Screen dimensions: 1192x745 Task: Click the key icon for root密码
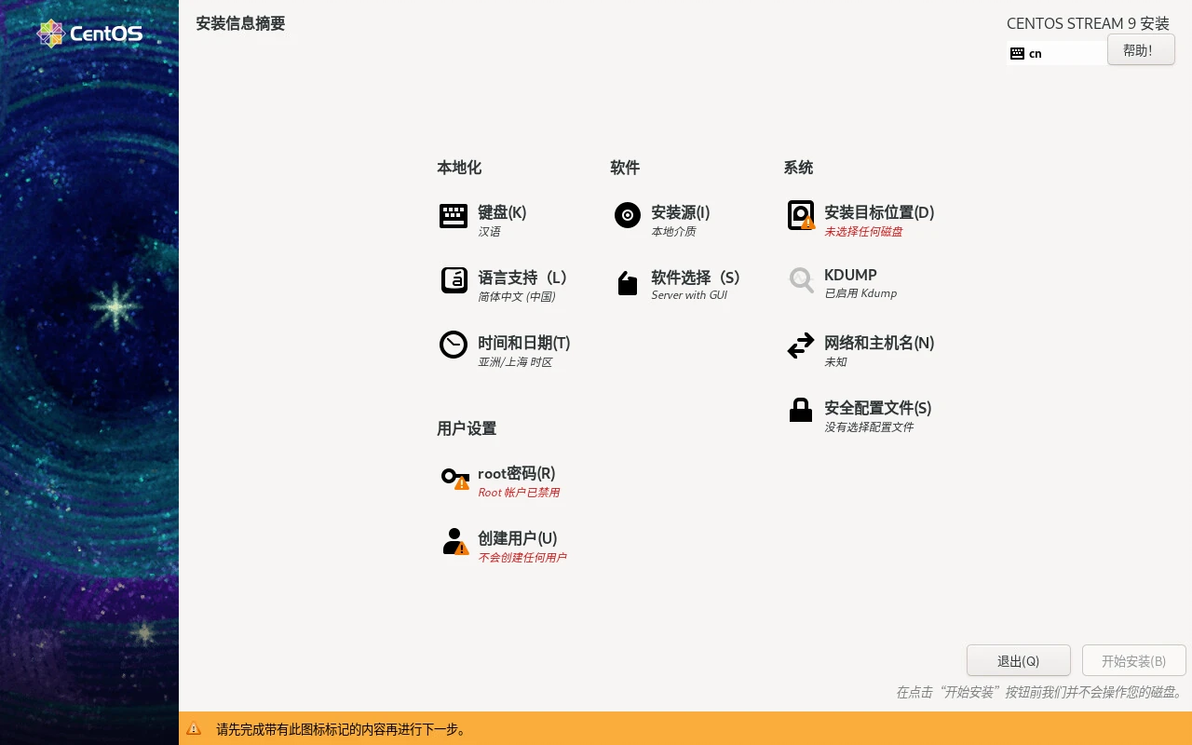pyautogui.click(x=455, y=477)
